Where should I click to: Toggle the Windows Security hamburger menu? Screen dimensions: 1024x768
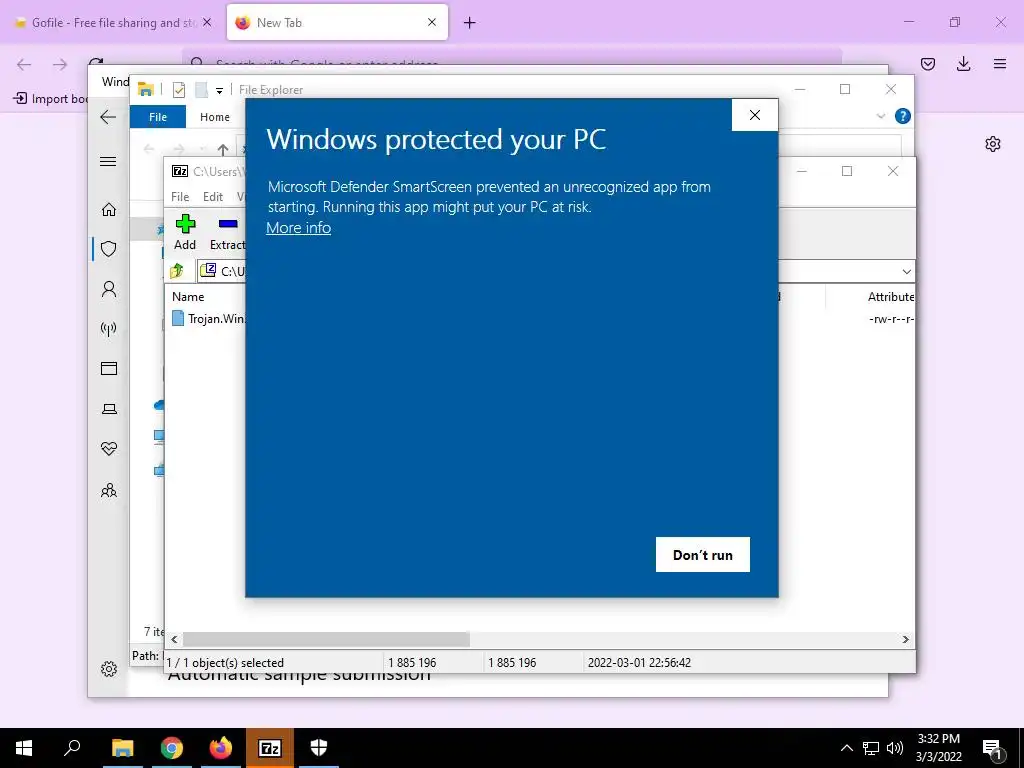[108, 161]
